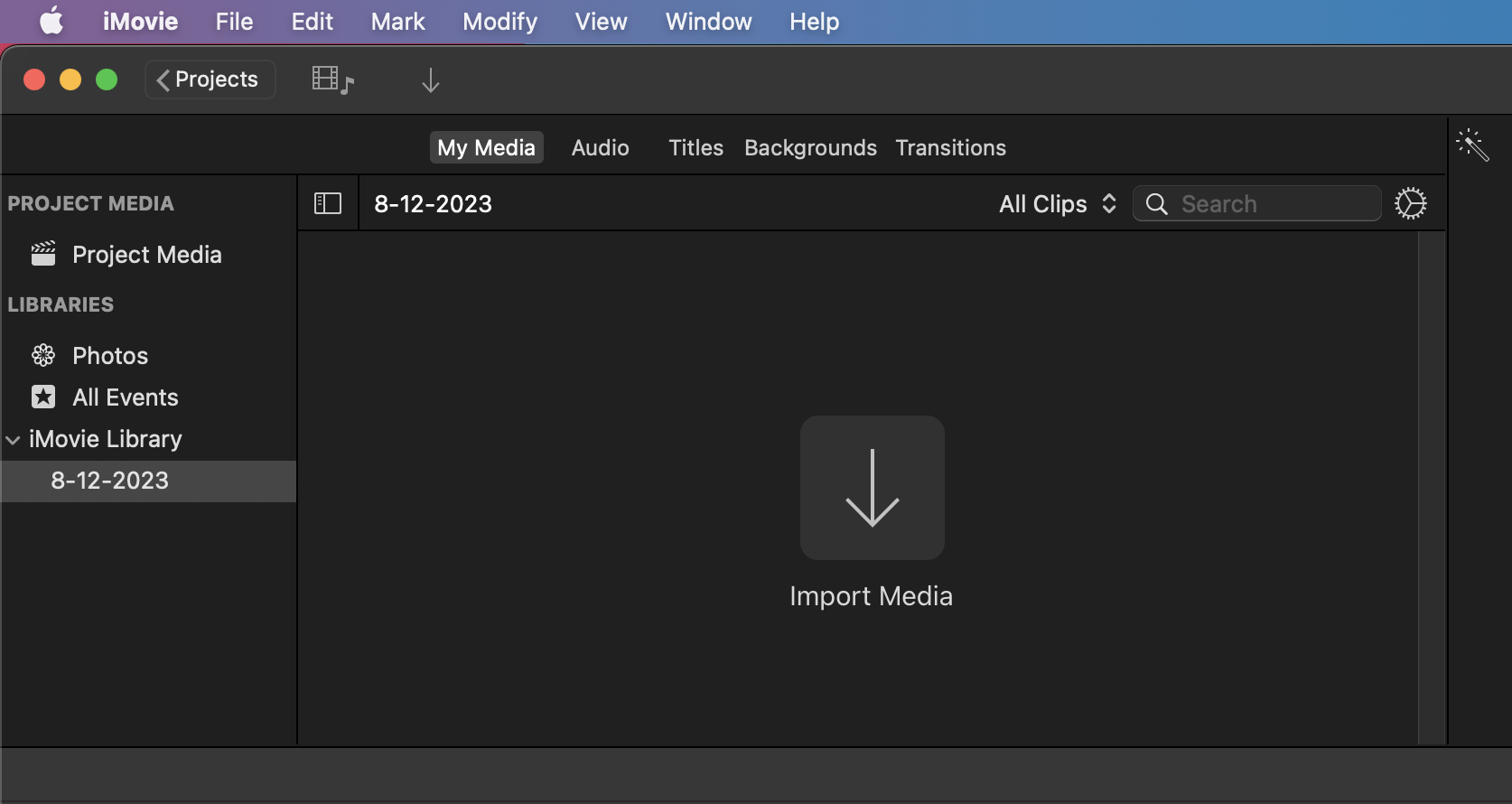The width and height of the screenshot is (1512, 804).
Task: Select Project Media in the sidebar
Action: tap(148, 255)
